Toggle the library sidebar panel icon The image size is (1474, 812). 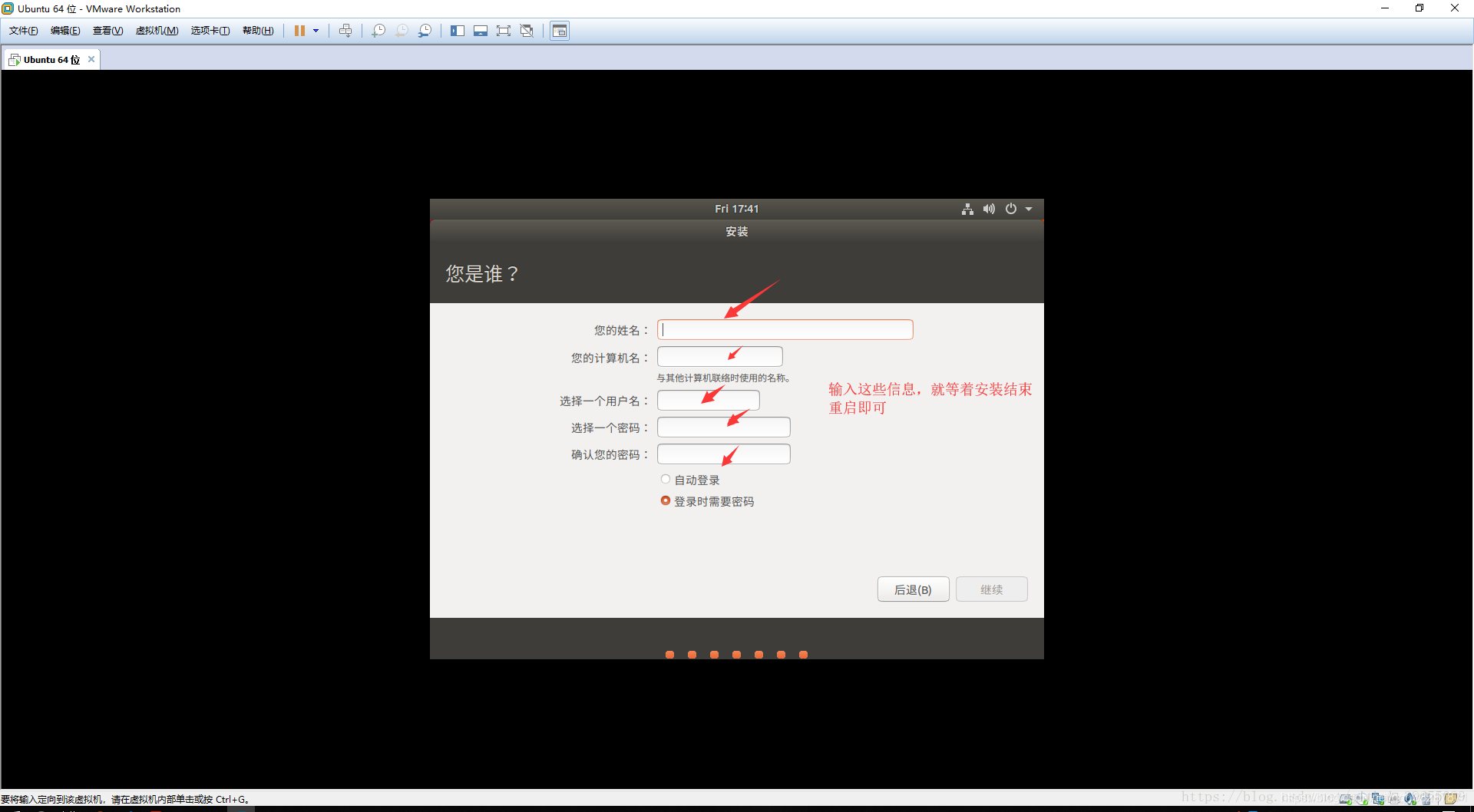pyautogui.click(x=458, y=30)
